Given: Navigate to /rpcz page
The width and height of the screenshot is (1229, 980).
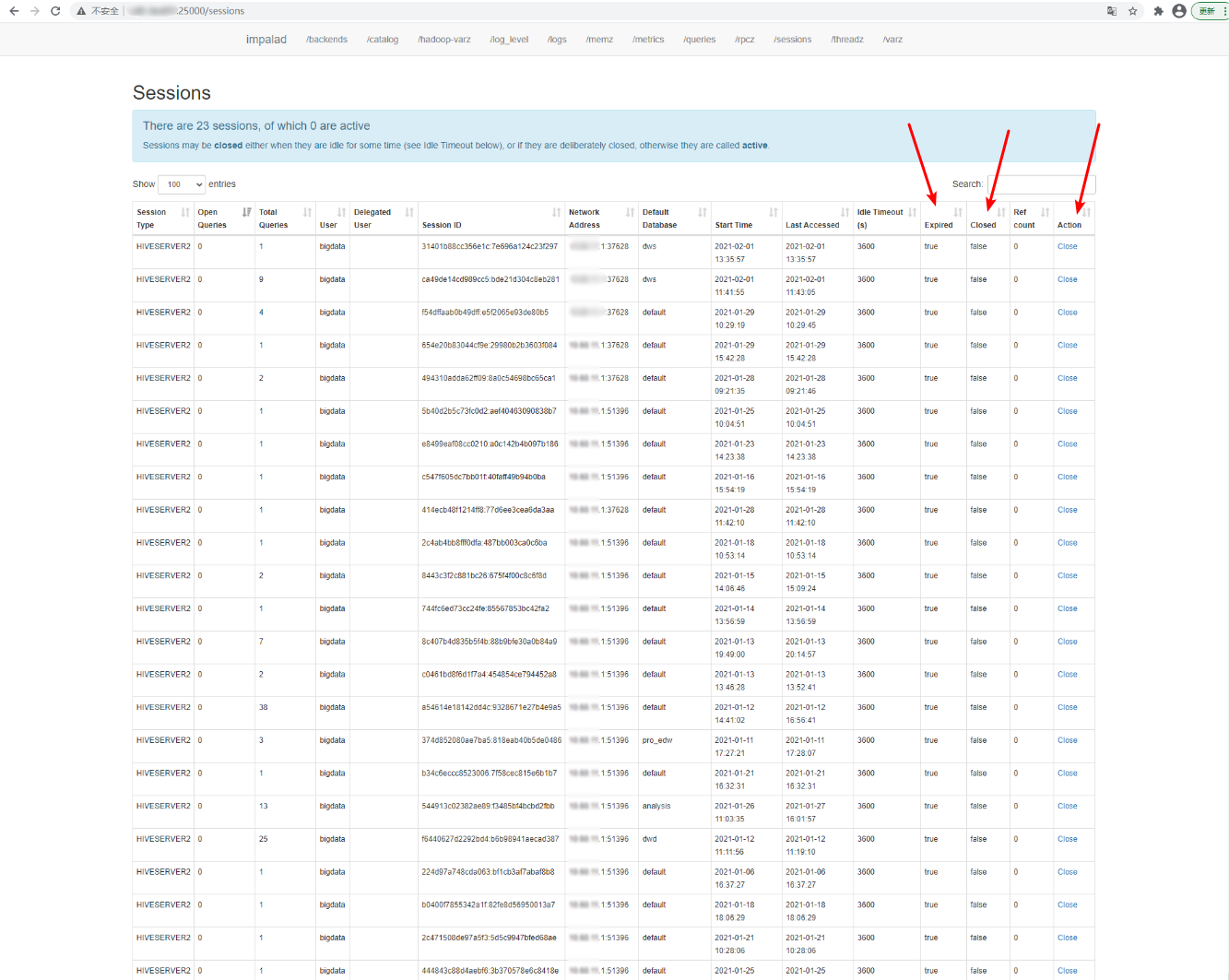Looking at the screenshot, I should point(745,40).
